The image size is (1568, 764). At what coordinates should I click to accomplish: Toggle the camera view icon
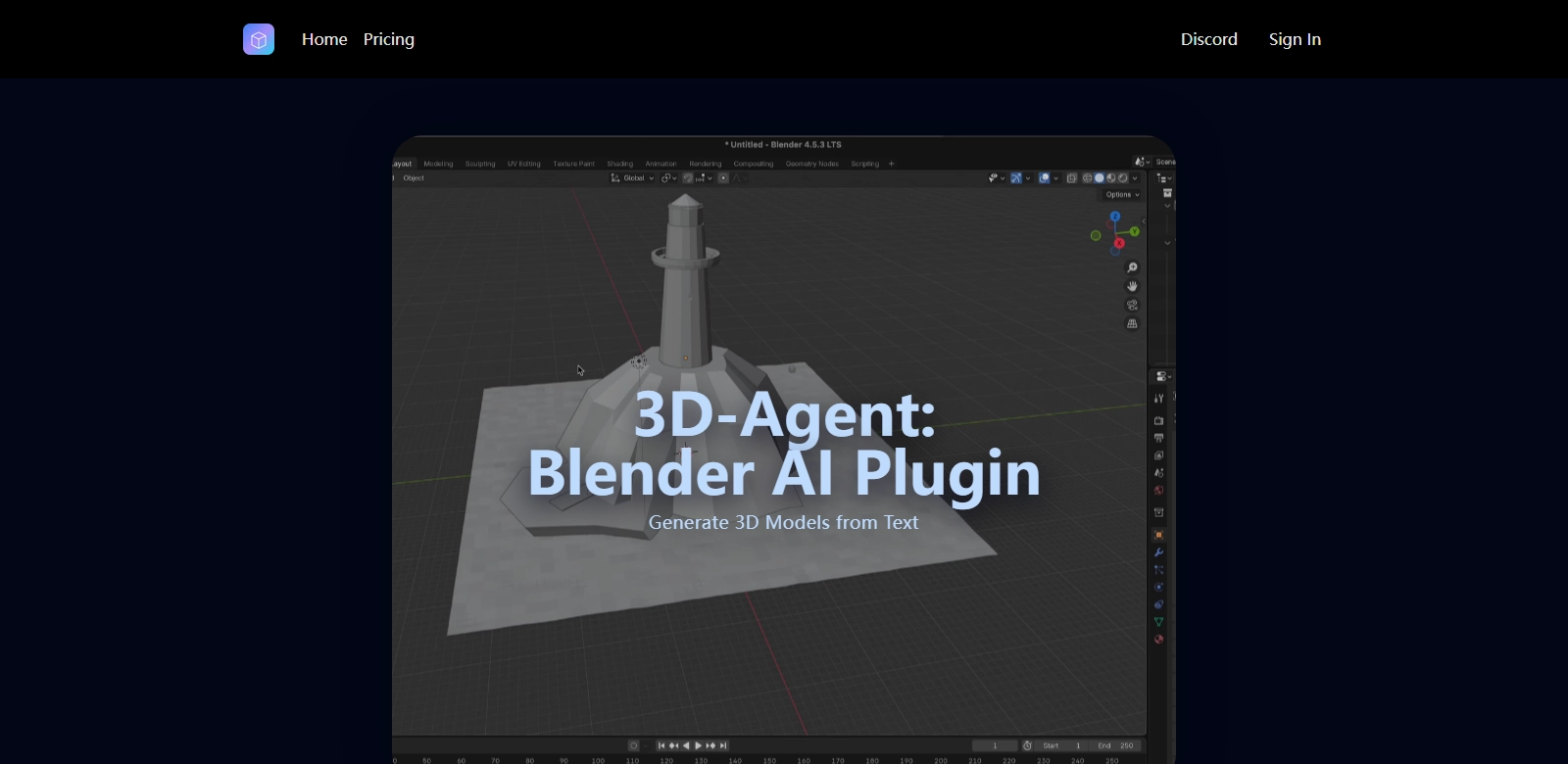[1132, 305]
